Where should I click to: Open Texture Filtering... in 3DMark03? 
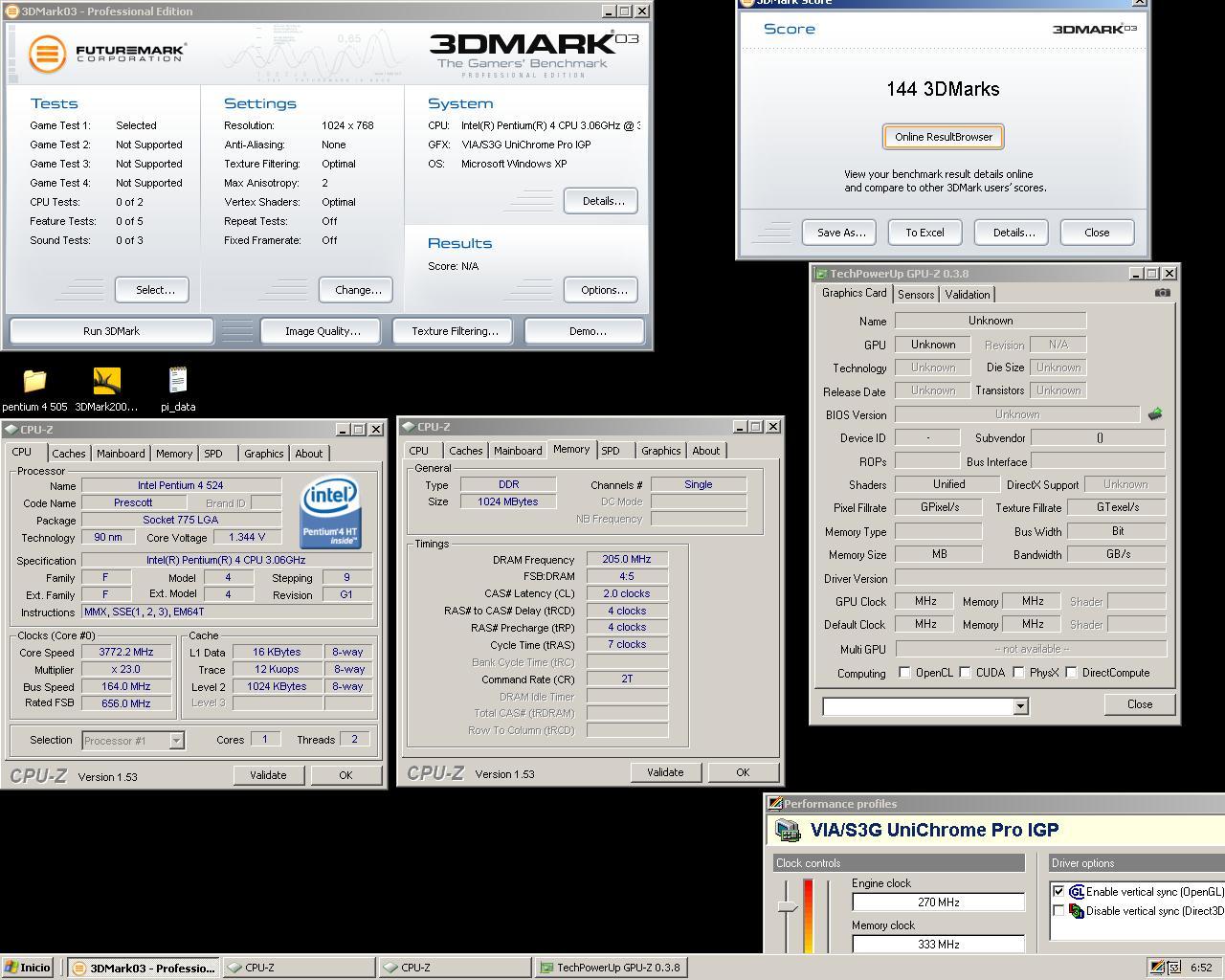[x=455, y=331]
